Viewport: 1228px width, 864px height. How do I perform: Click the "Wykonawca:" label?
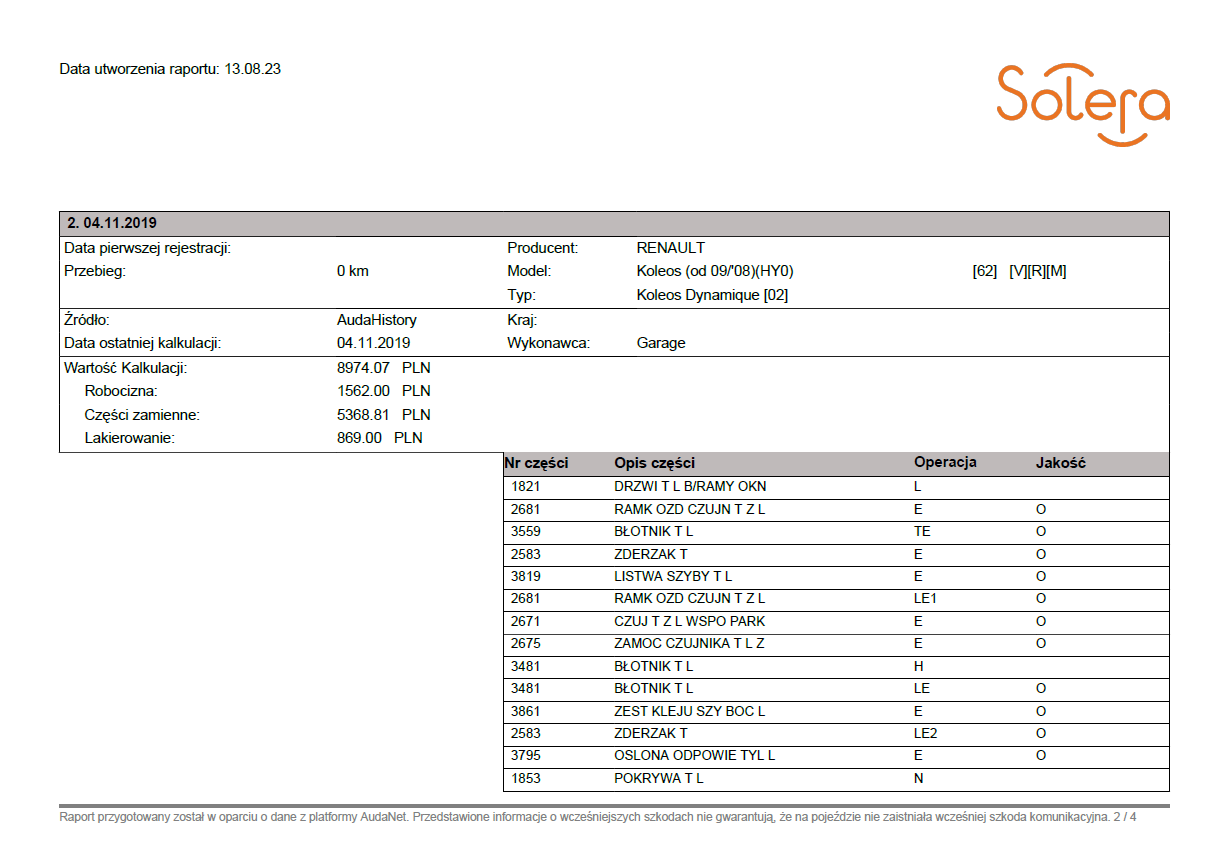[549, 343]
